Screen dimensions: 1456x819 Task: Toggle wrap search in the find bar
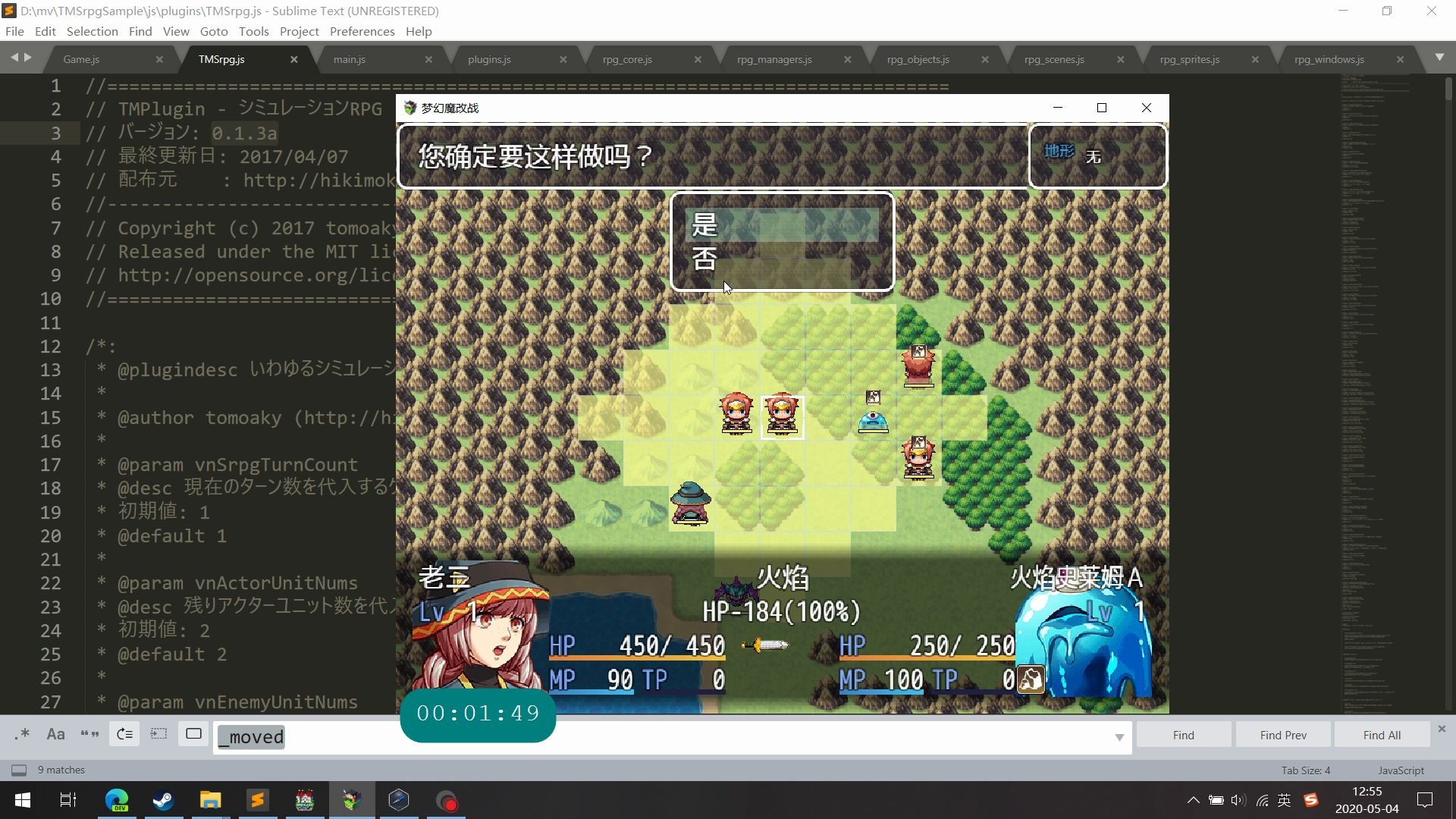(124, 734)
